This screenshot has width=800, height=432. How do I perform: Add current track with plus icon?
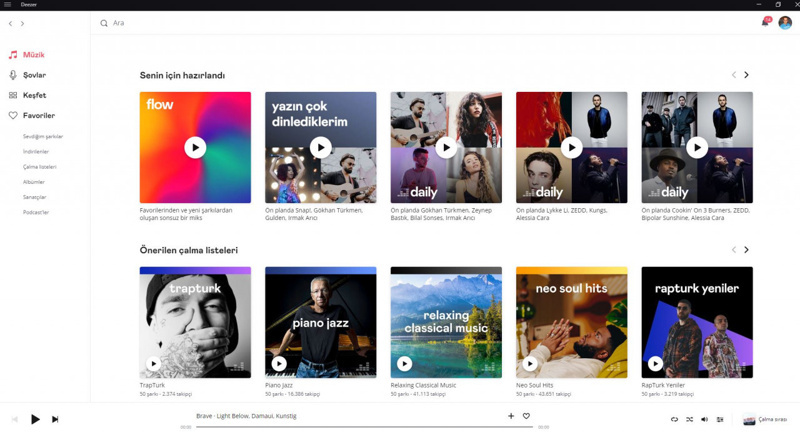pyautogui.click(x=511, y=416)
